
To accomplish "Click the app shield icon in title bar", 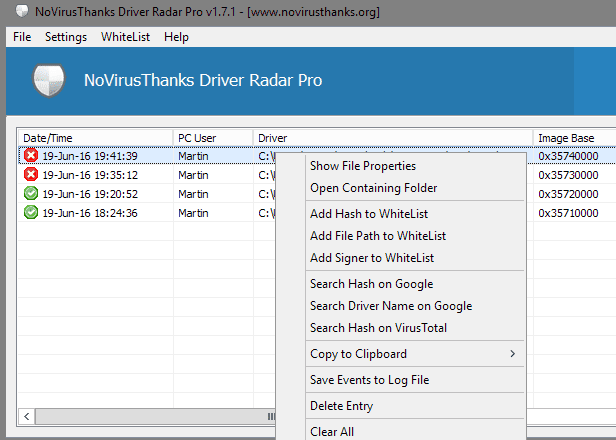I will click(22, 11).
